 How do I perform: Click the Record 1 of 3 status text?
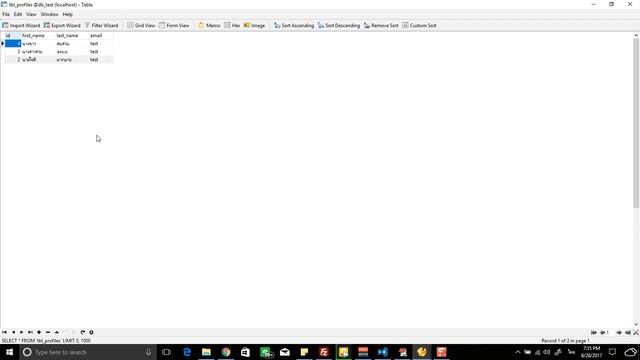pyautogui.click(x=565, y=340)
